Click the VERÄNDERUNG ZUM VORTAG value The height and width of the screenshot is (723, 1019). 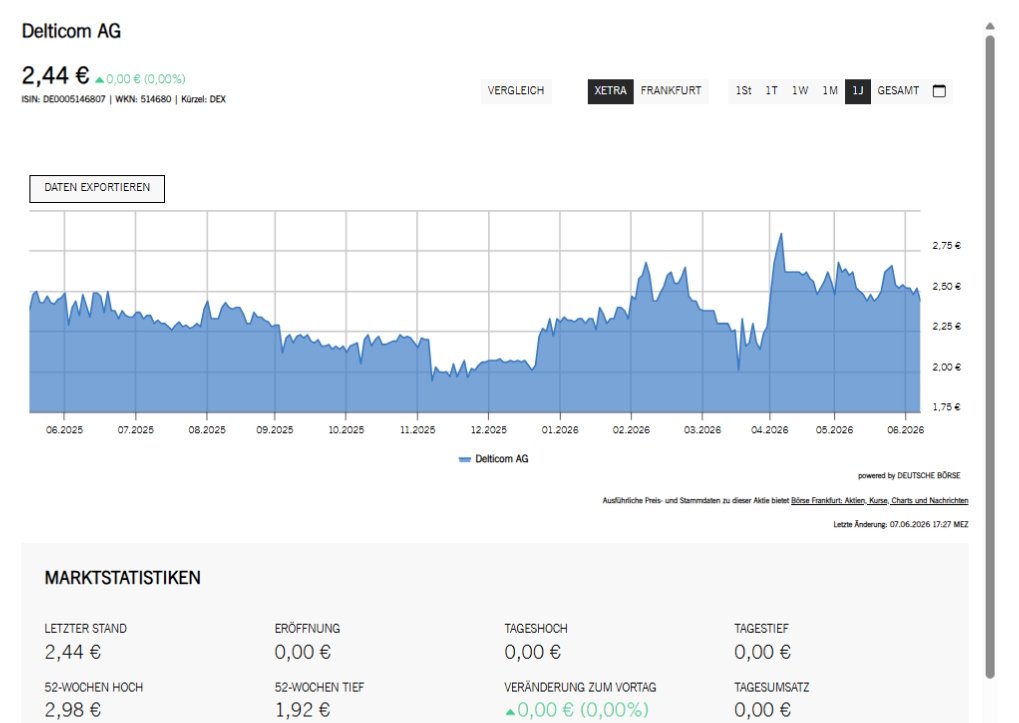[577, 710]
